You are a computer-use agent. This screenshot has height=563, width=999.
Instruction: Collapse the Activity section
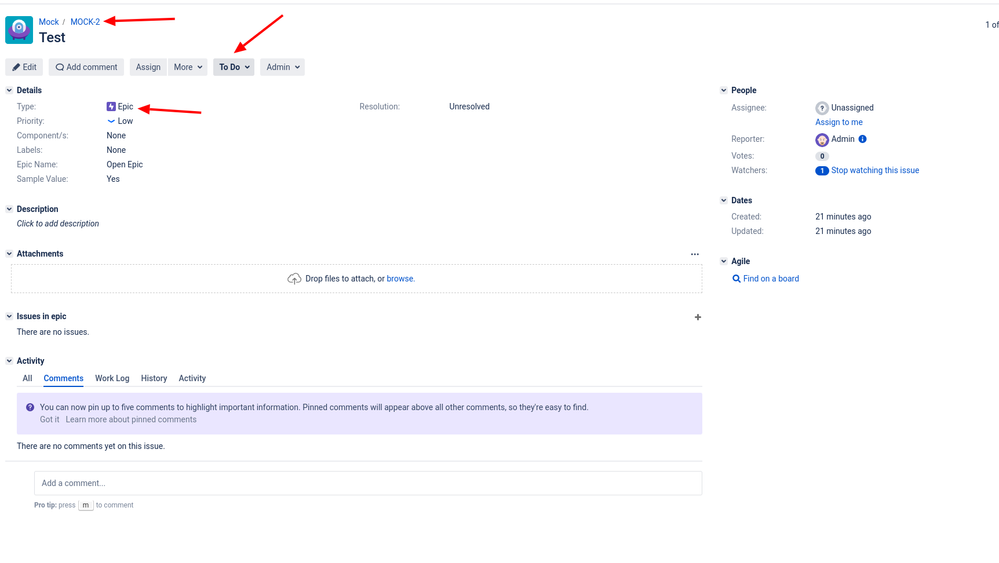(x=10, y=360)
